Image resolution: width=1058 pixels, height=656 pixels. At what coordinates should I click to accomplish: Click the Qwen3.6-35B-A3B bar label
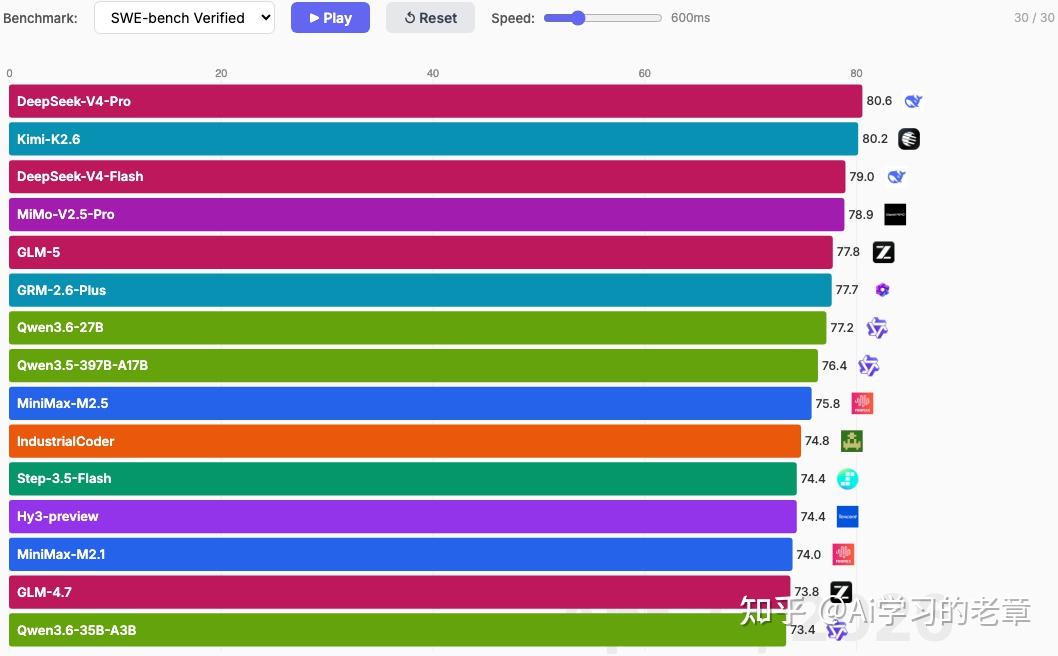coord(76,630)
